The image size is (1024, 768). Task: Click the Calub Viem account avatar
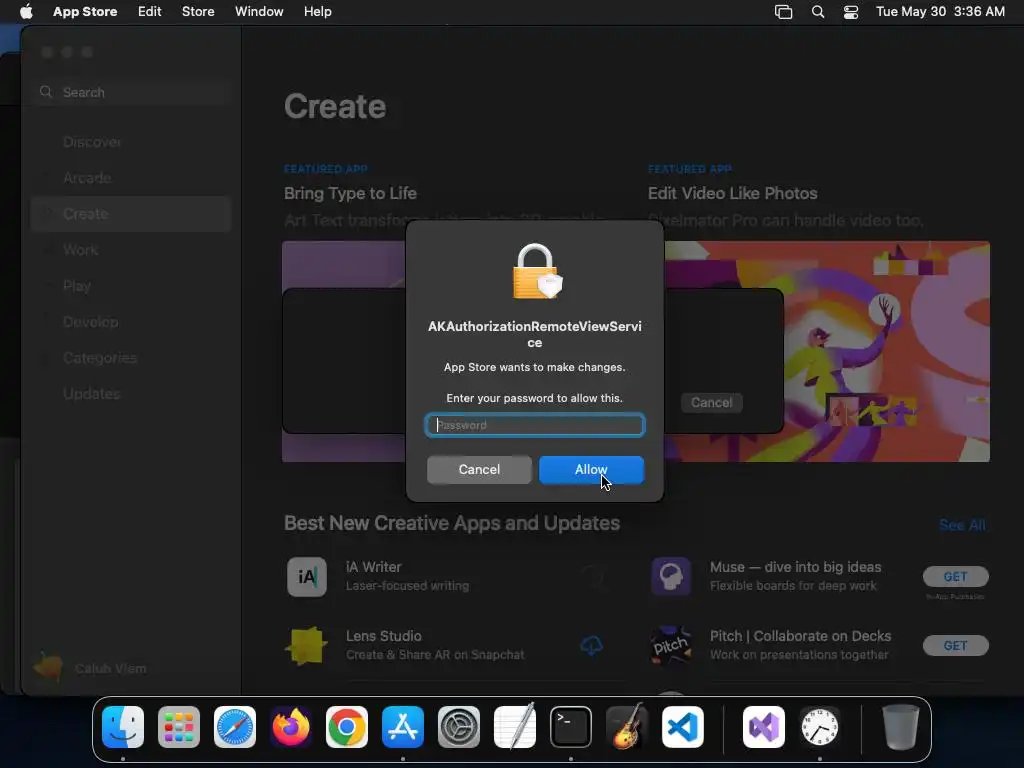pyautogui.click(x=48, y=667)
